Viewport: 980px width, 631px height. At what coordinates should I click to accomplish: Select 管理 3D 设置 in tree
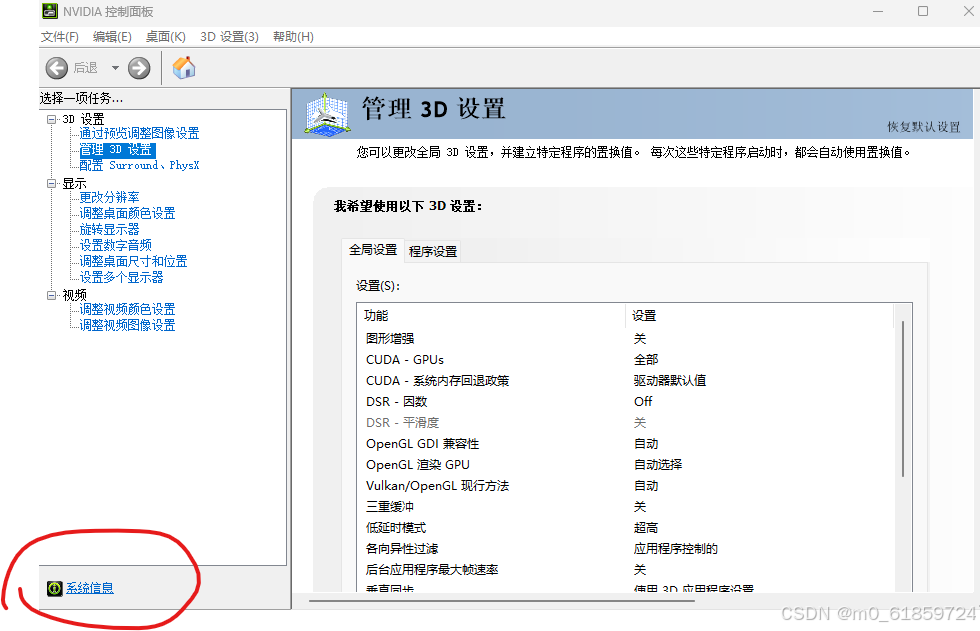(x=117, y=150)
